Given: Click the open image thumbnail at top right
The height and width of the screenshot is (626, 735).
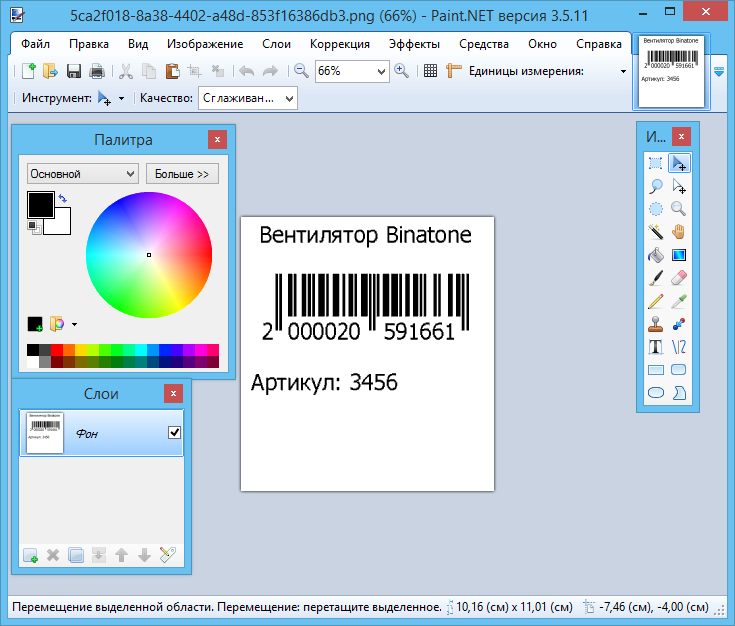Looking at the screenshot, I should [x=671, y=71].
